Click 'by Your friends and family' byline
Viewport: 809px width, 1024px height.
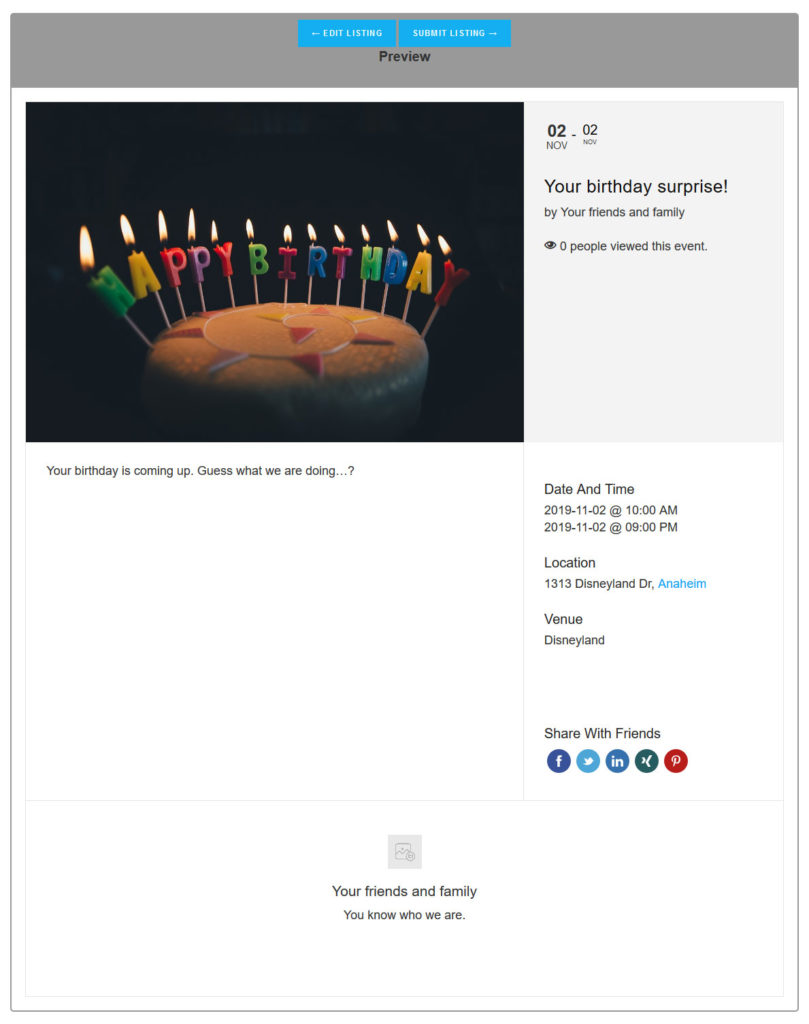coord(614,212)
